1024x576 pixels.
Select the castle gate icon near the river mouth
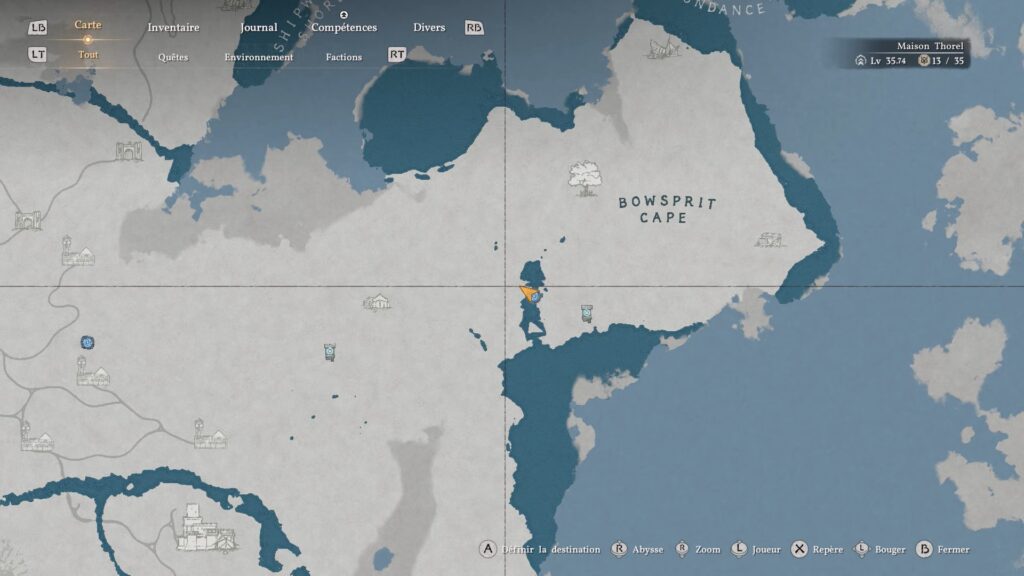[129, 151]
